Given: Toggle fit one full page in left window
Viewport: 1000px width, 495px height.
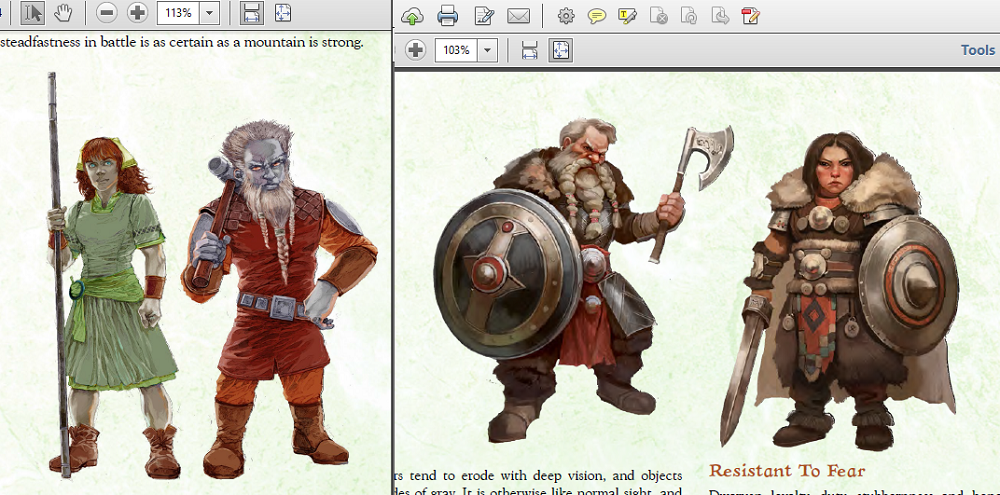Looking at the screenshot, I should click(x=283, y=13).
